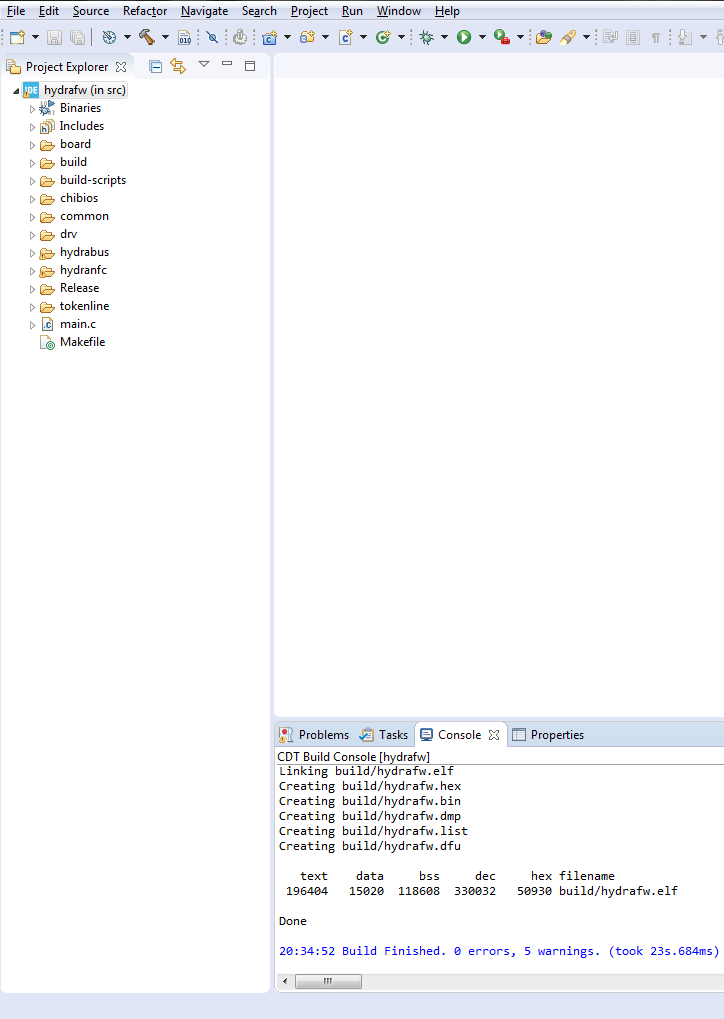The height and width of the screenshot is (1019, 724).
Task: Close the Console tab
Action: coord(494,735)
